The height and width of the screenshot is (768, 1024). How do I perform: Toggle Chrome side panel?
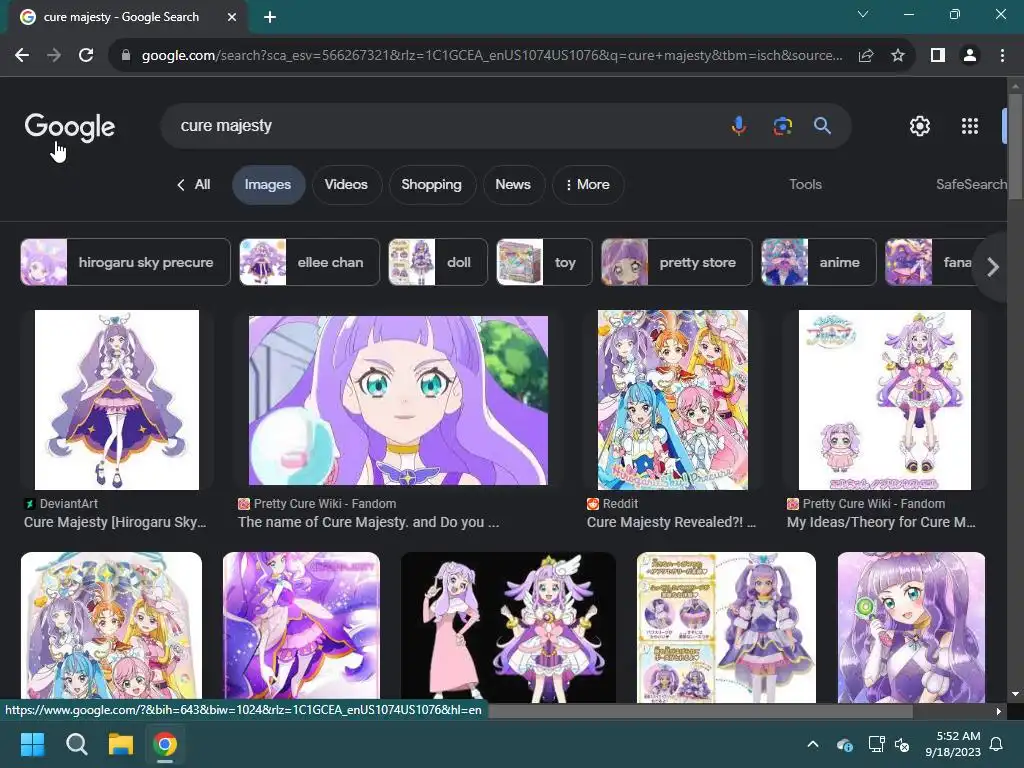tap(938, 56)
